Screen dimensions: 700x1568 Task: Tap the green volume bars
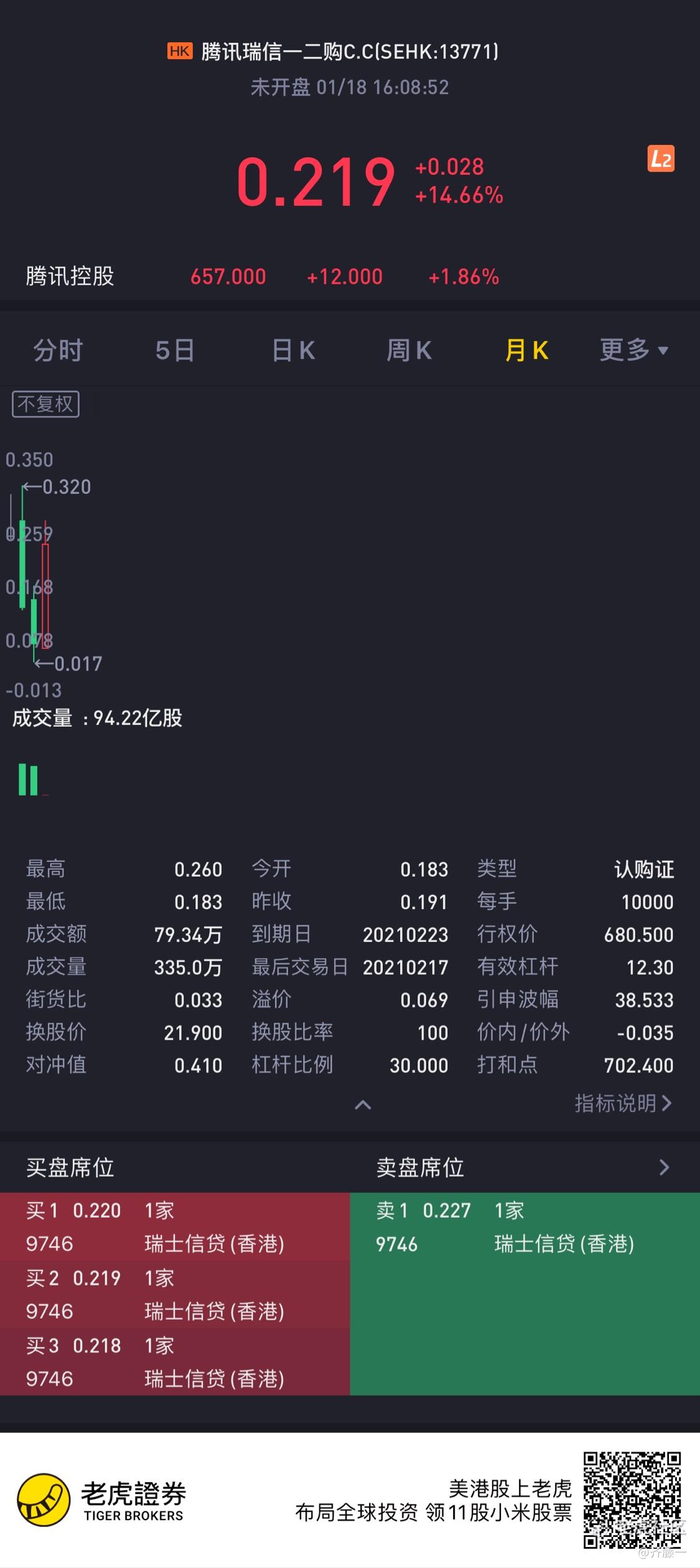(28, 780)
